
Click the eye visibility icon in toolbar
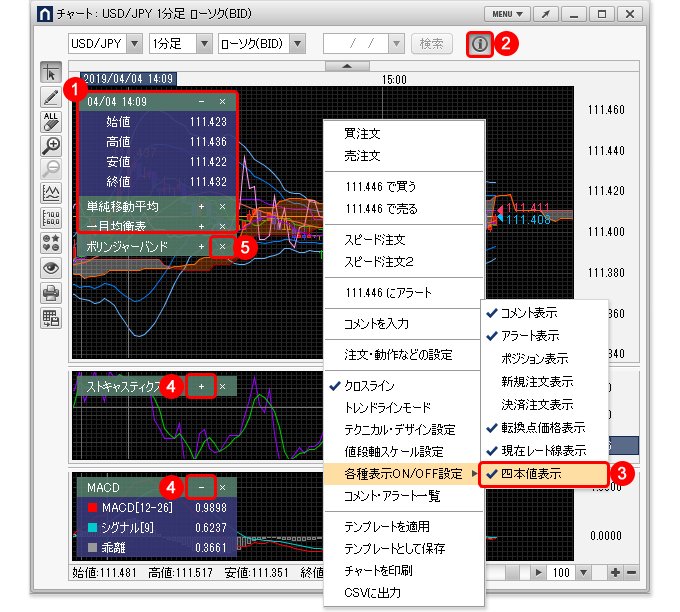[x=51, y=268]
